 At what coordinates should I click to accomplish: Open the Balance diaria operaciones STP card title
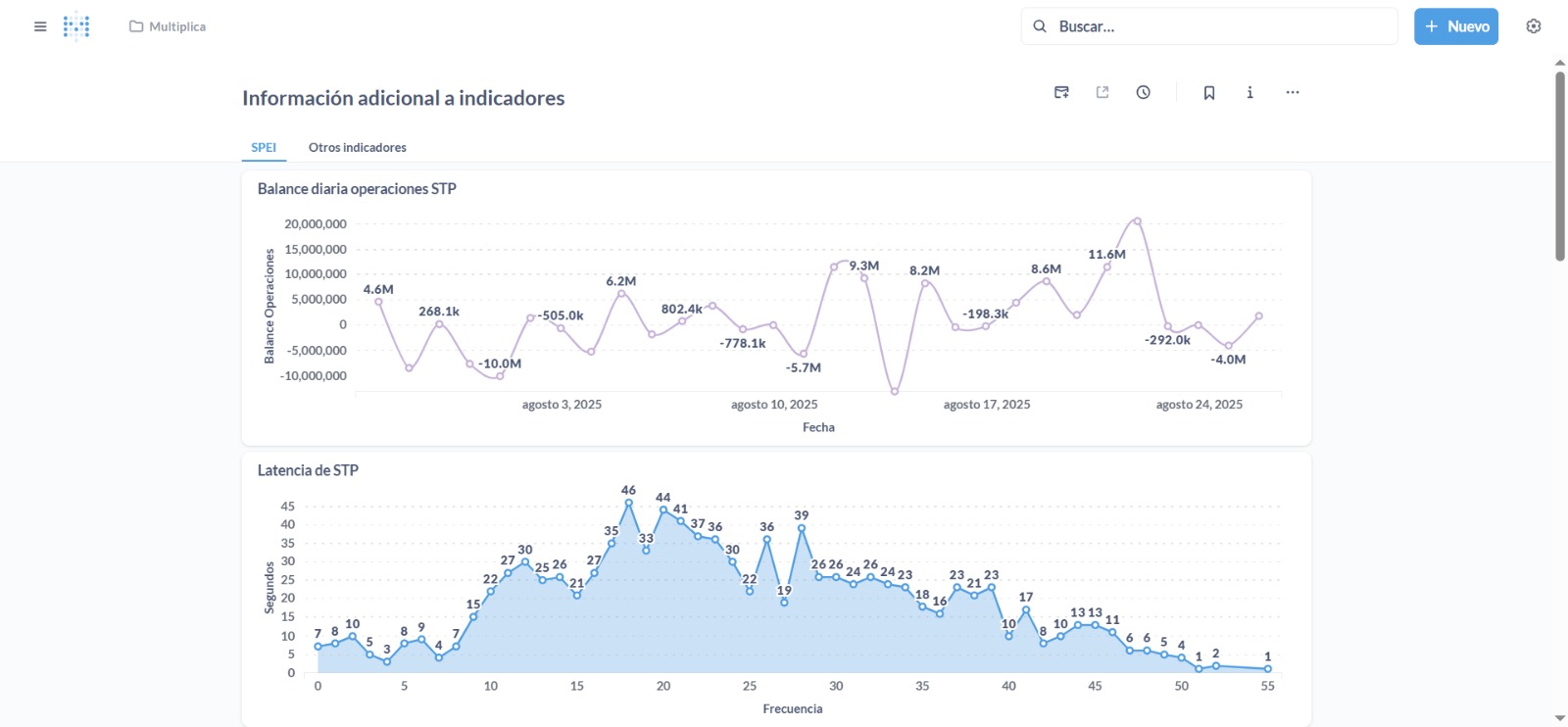[357, 189]
